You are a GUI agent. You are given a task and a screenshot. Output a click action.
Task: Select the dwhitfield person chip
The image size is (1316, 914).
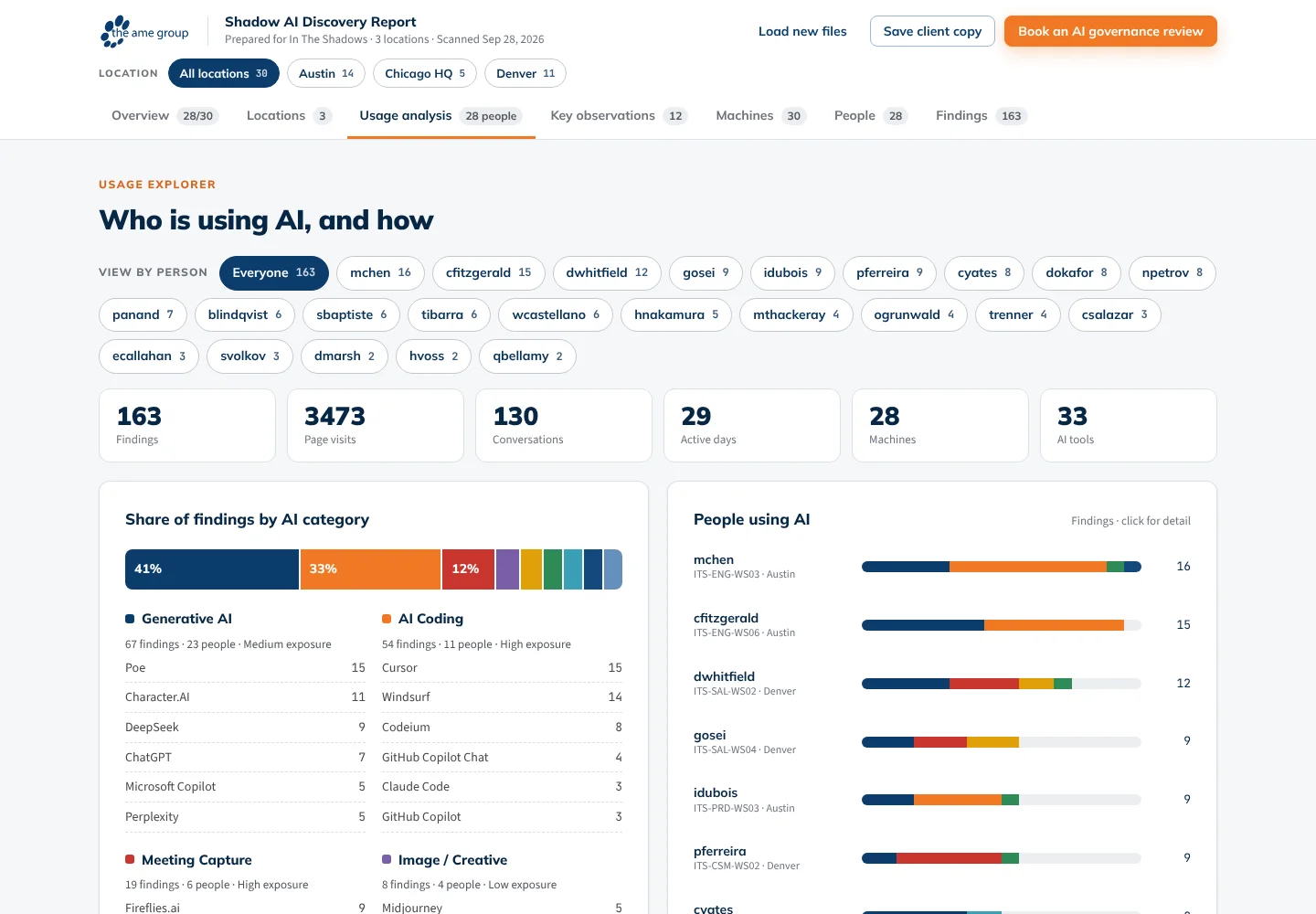[x=607, y=272]
